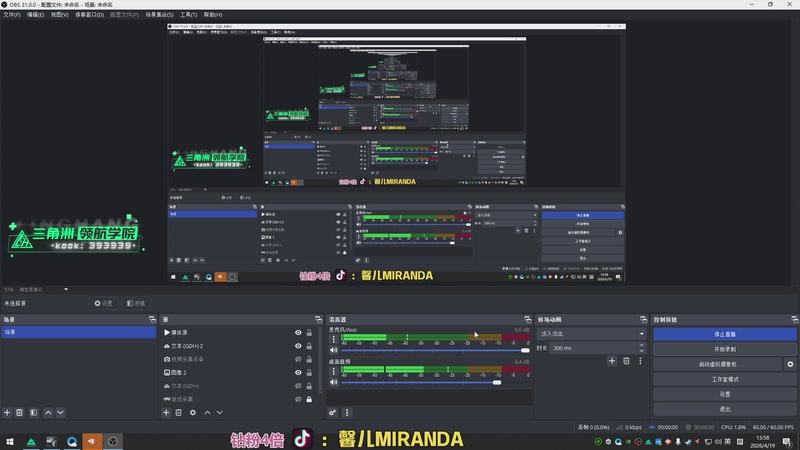Open the 工具(T) menu

pos(188,15)
